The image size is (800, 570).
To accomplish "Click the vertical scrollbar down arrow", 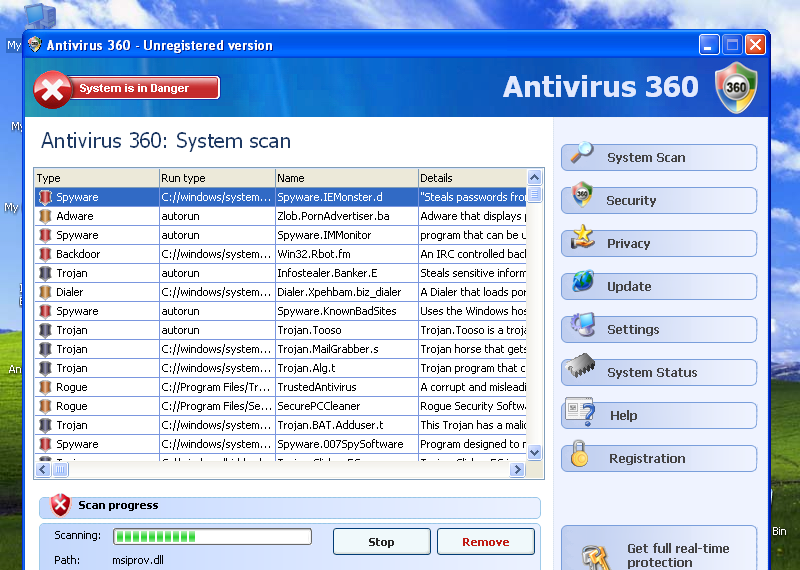I will click(534, 453).
